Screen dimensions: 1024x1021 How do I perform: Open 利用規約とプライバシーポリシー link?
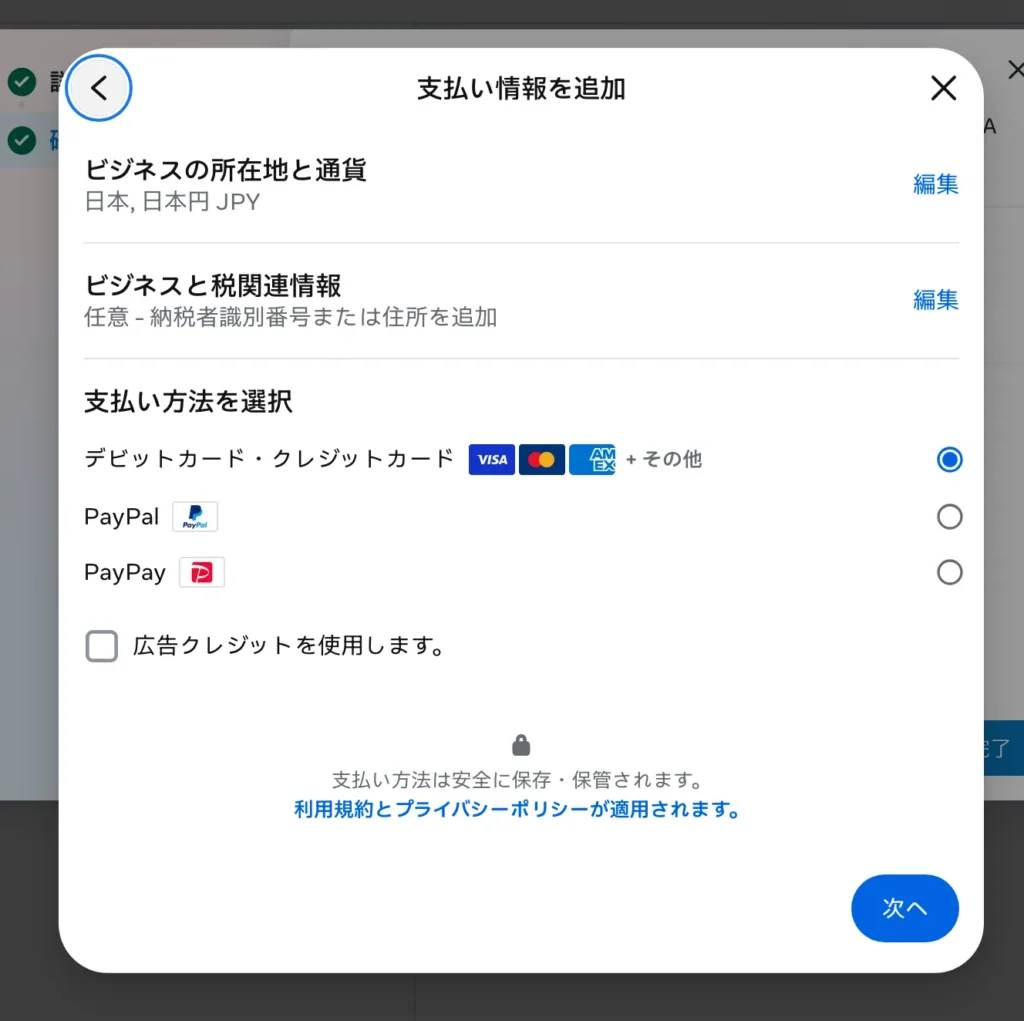click(516, 809)
